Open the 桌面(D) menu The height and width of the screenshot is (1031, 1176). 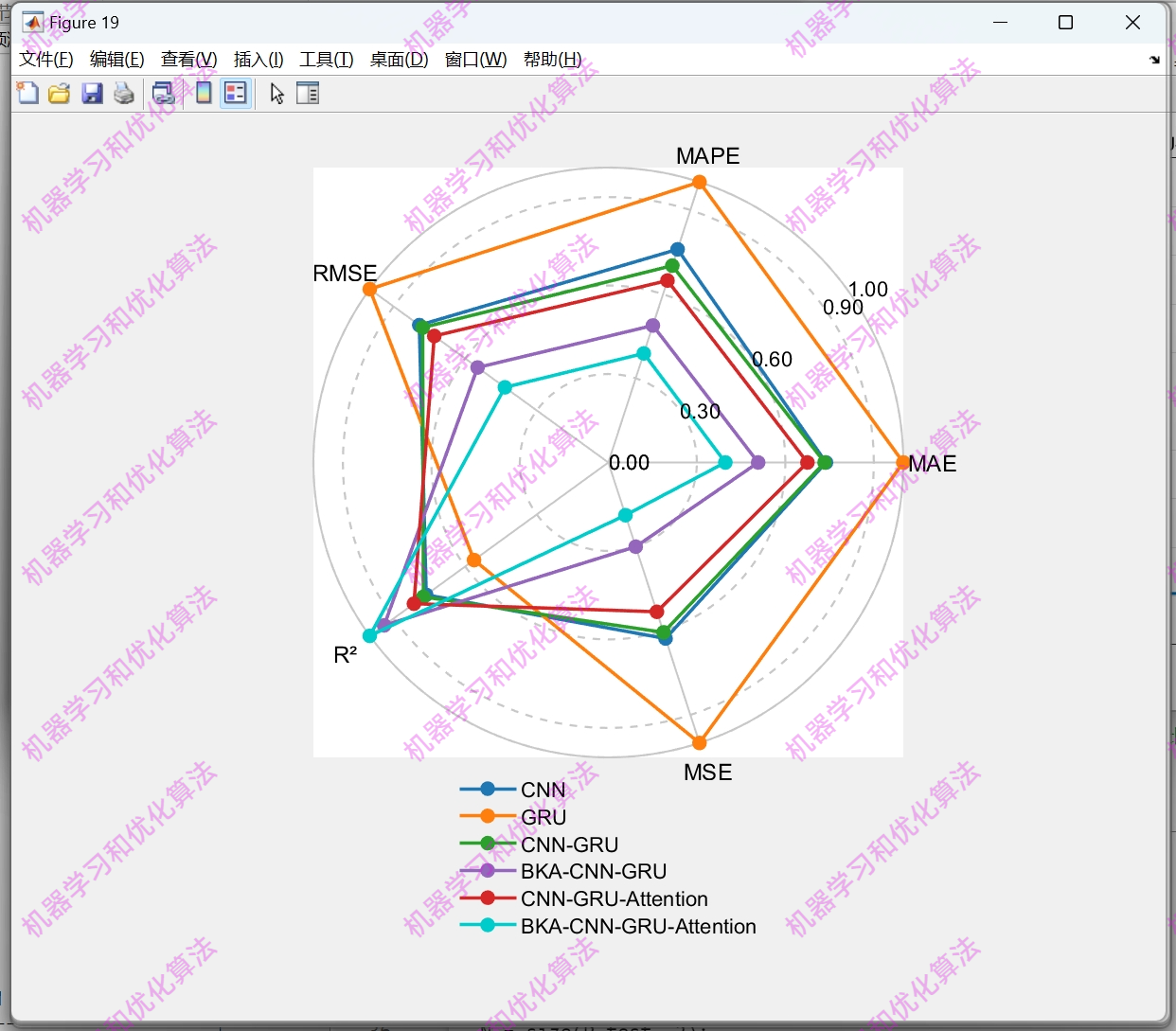click(x=399, y=60)
